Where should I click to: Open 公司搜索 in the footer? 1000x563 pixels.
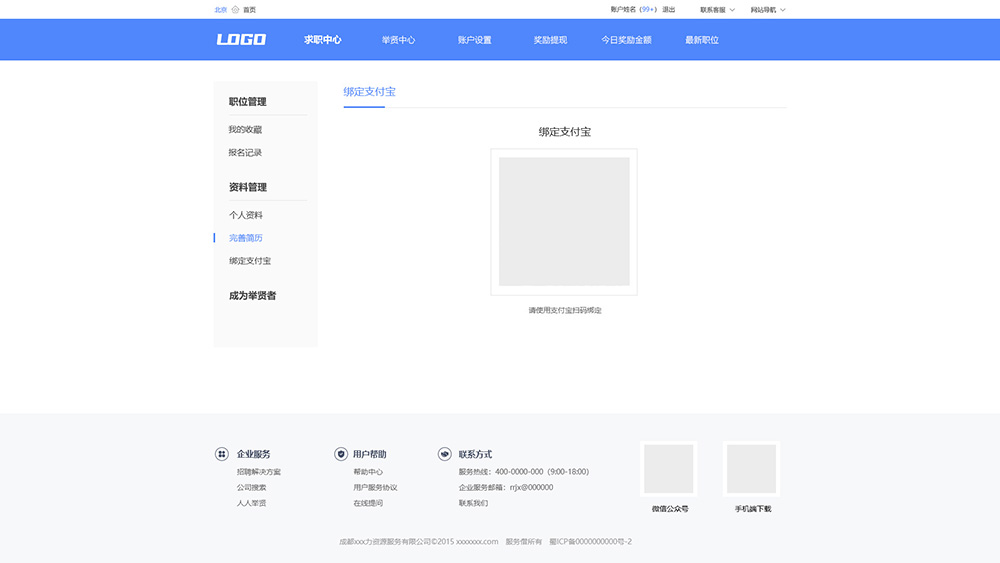[251, 487]
